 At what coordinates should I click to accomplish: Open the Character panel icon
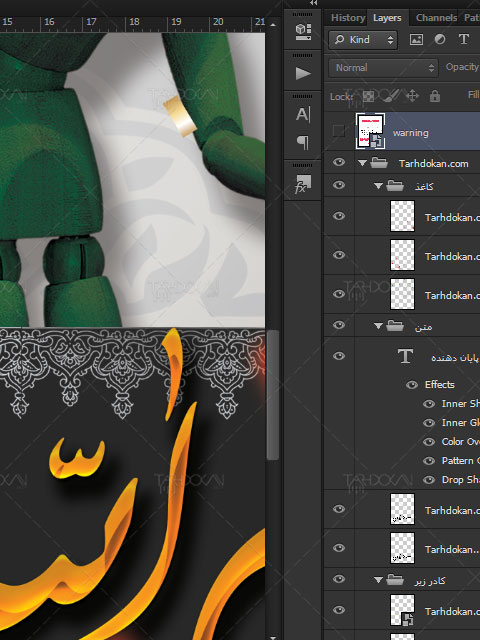tap(302, 115)
